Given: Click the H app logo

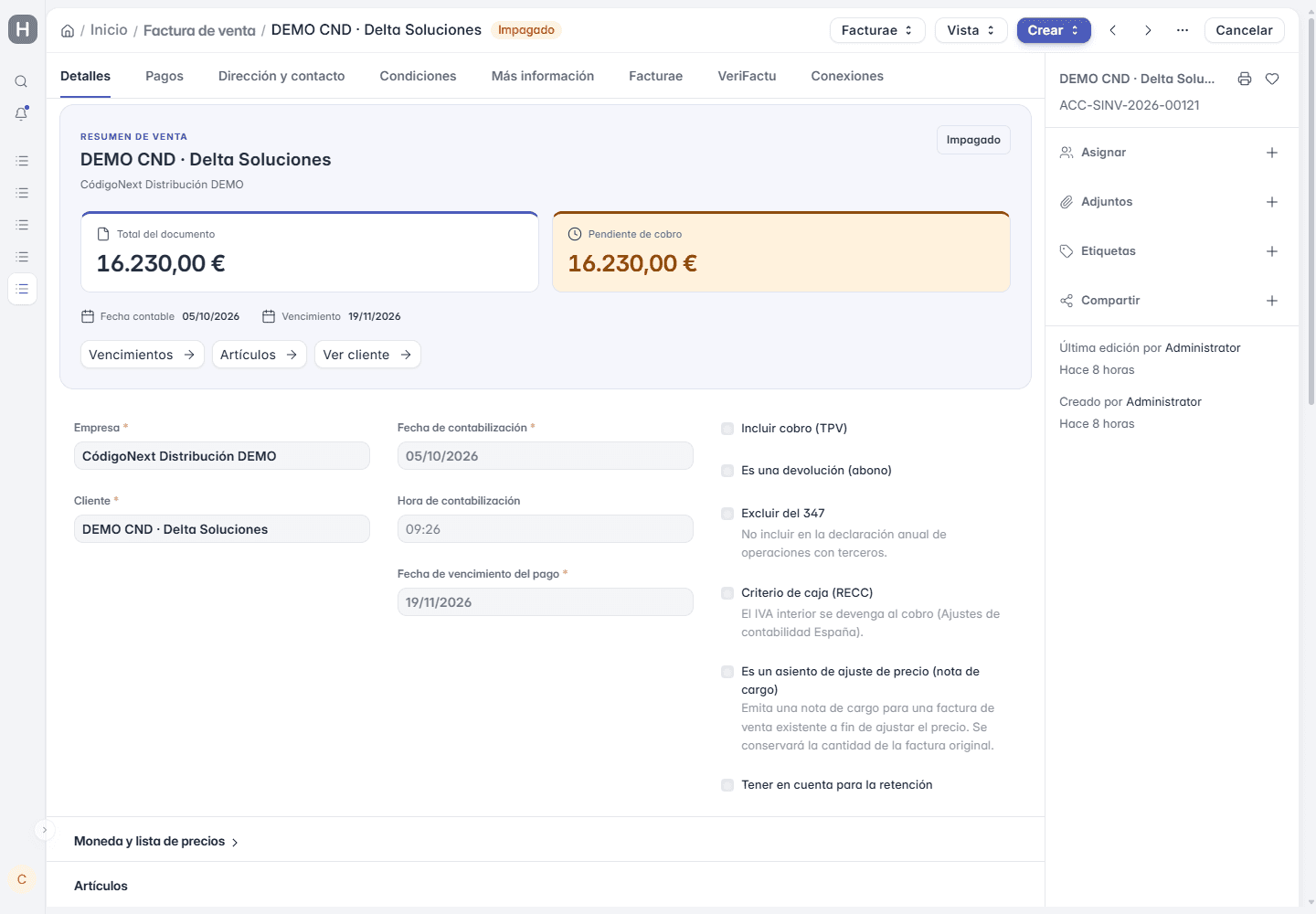Looking at the screenshot, I should [23, 29].
